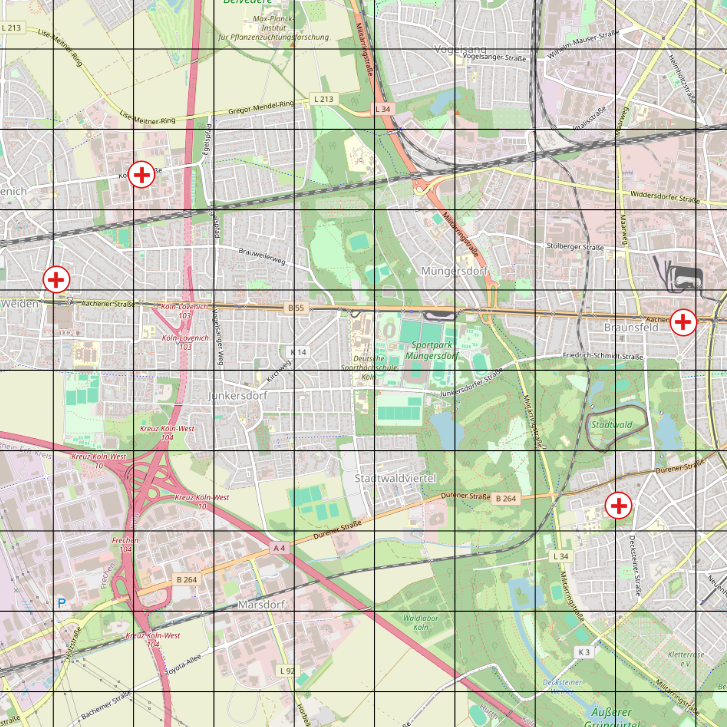Select the Marsdorf district label
727x727 pixels.
(x=261, y=605)
